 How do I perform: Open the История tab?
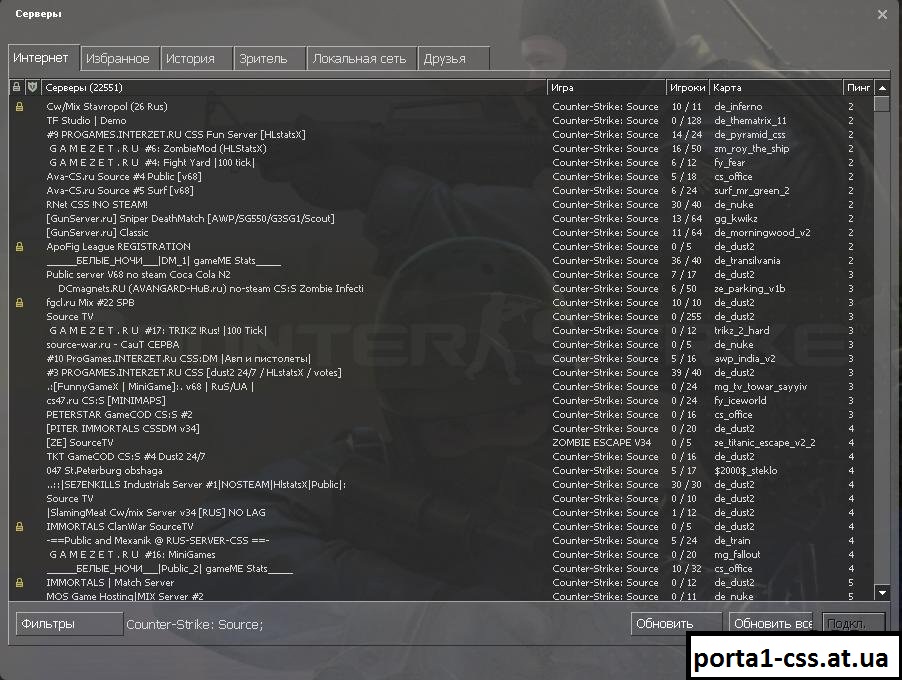pos(190,59)
